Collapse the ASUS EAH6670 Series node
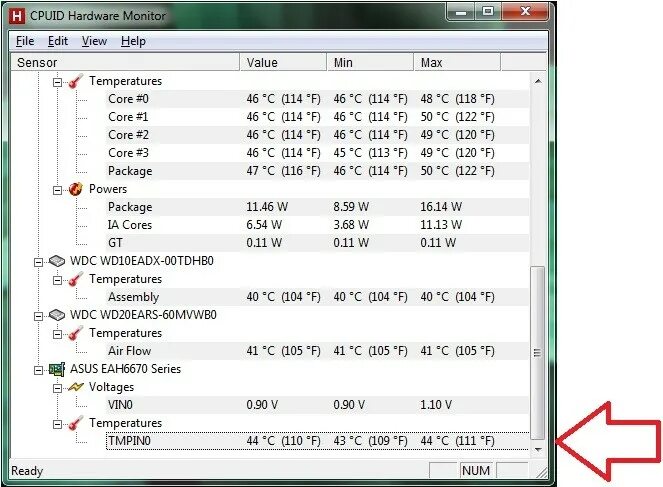Image resolution: width=663 pixels, height=487 pixels. [x=38, y=371]
